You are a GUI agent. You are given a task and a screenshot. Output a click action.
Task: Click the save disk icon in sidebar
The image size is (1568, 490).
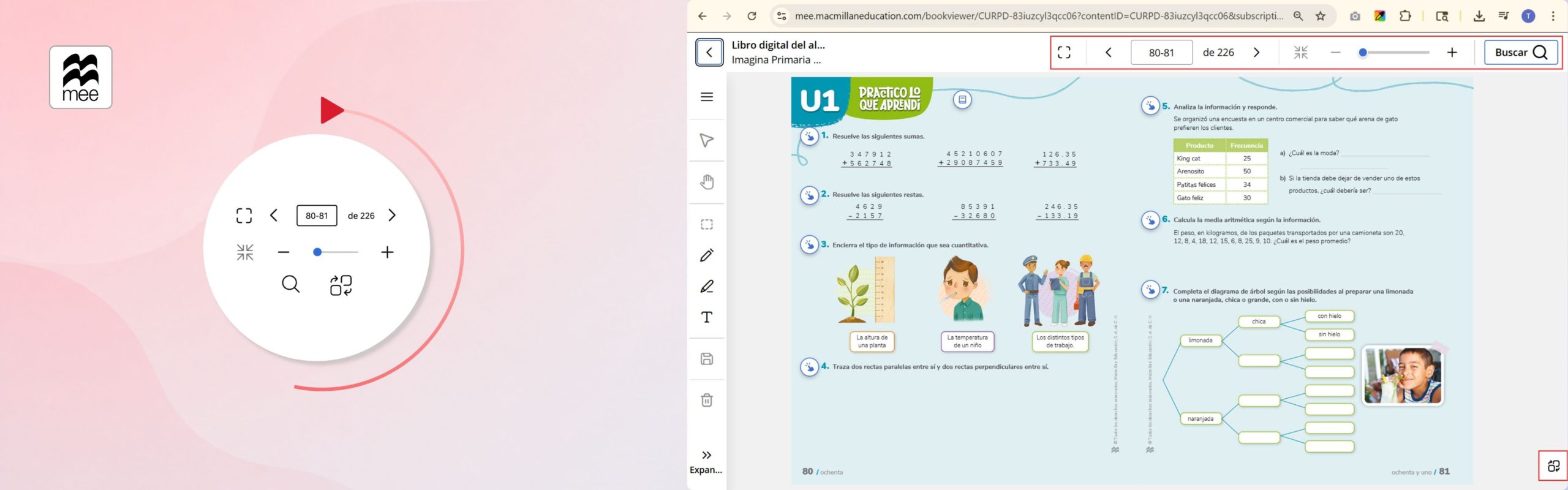pyautogui.click(x=707, y=359)
